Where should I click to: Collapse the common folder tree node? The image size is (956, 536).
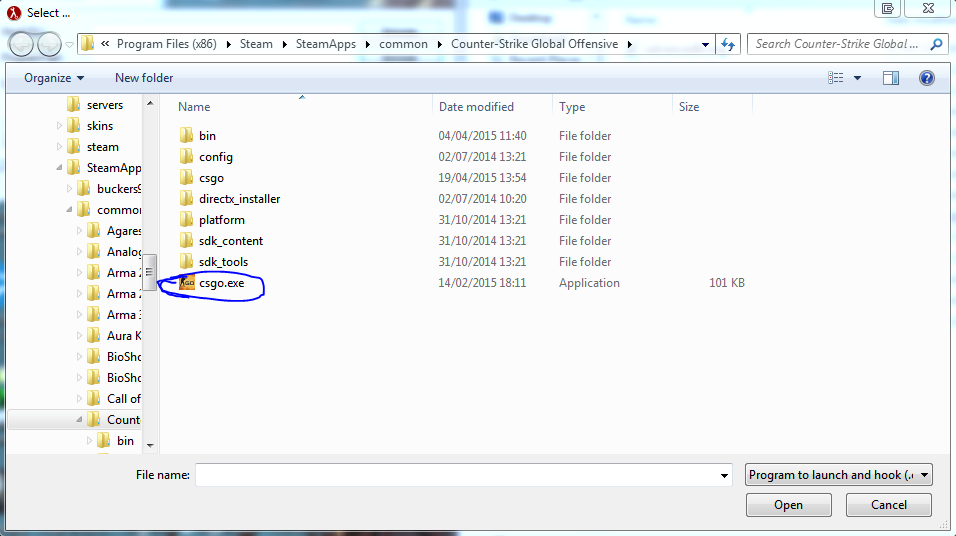[70, 210]
